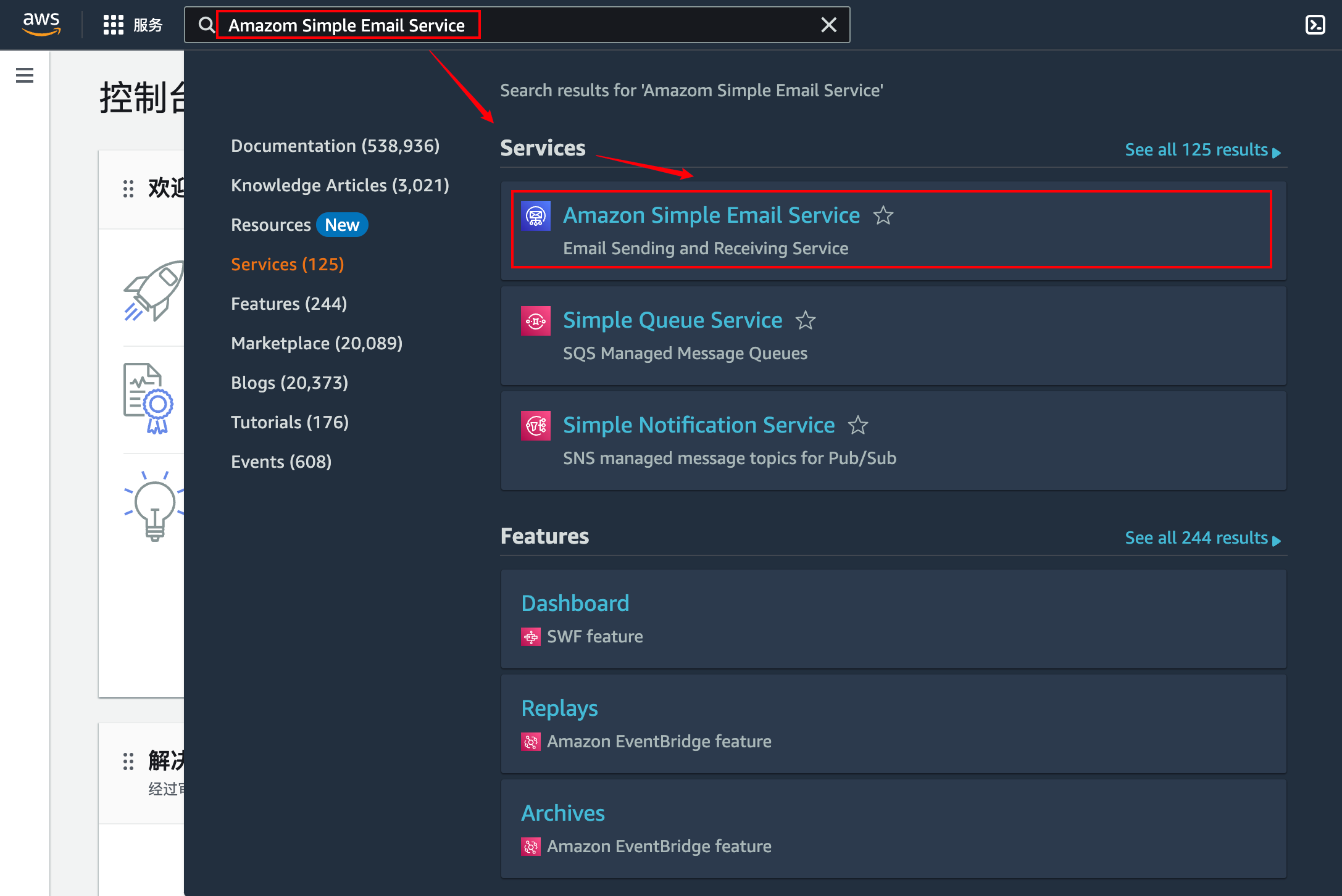The image size is (1342, 896).
Task: Favorite Simple Queue Service star
Action: (x=806, y=320)
